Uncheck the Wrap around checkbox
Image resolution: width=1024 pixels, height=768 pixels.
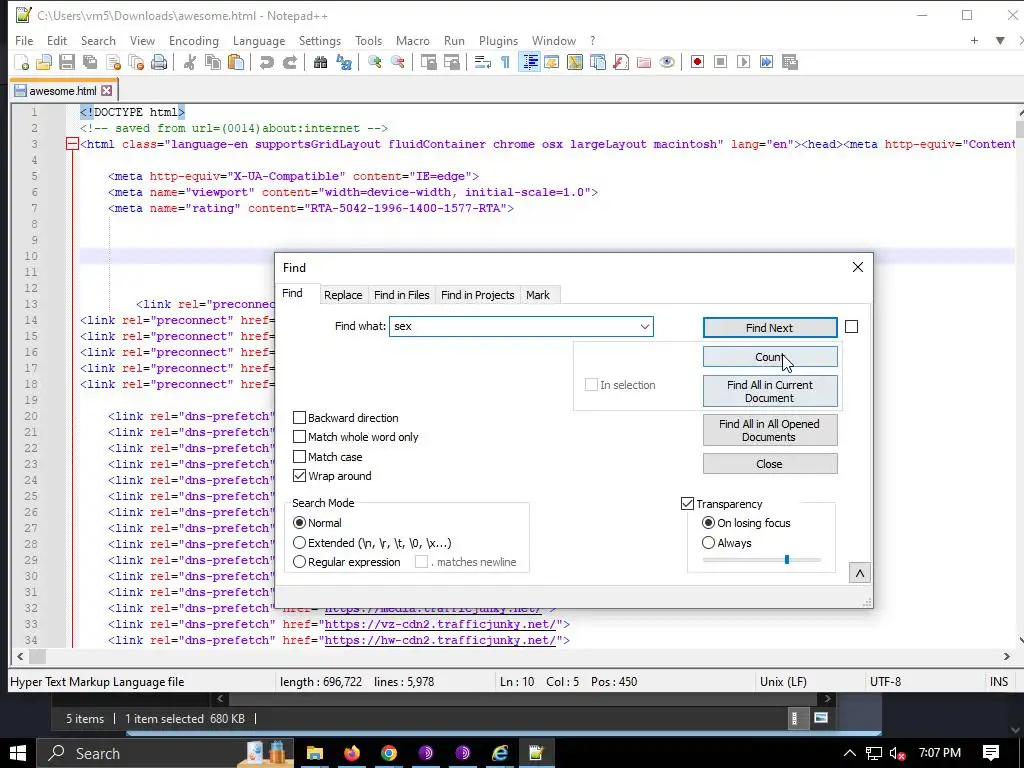[299, 476]
